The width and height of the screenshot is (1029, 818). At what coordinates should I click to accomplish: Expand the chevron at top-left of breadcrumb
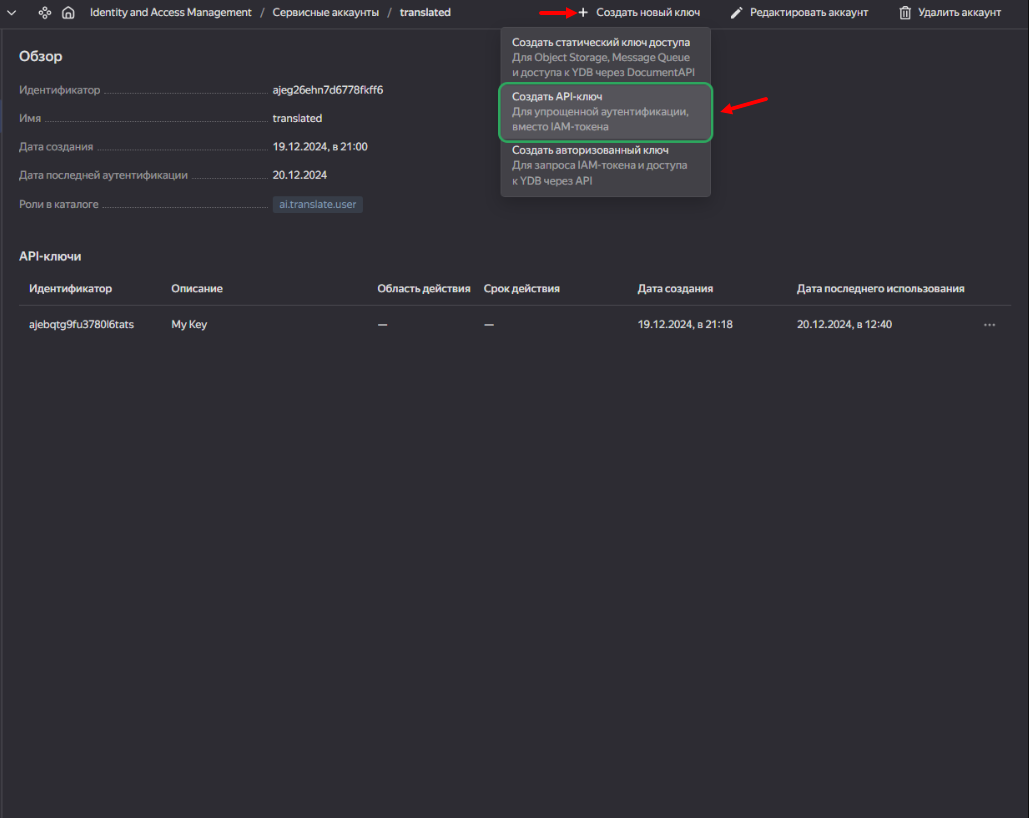(13, 13)
